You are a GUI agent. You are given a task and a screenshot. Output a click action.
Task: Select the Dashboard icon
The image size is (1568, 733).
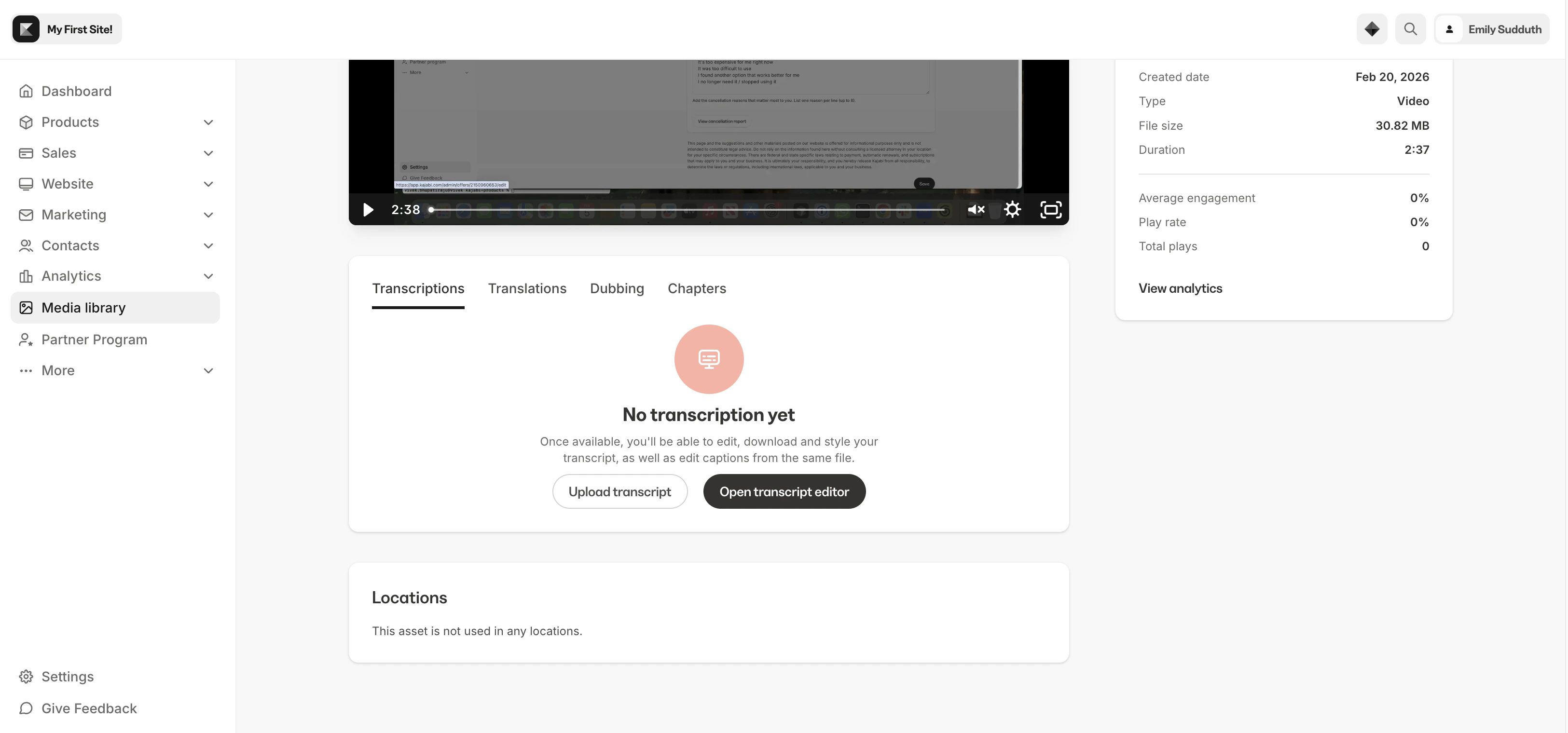pos(26,91)
